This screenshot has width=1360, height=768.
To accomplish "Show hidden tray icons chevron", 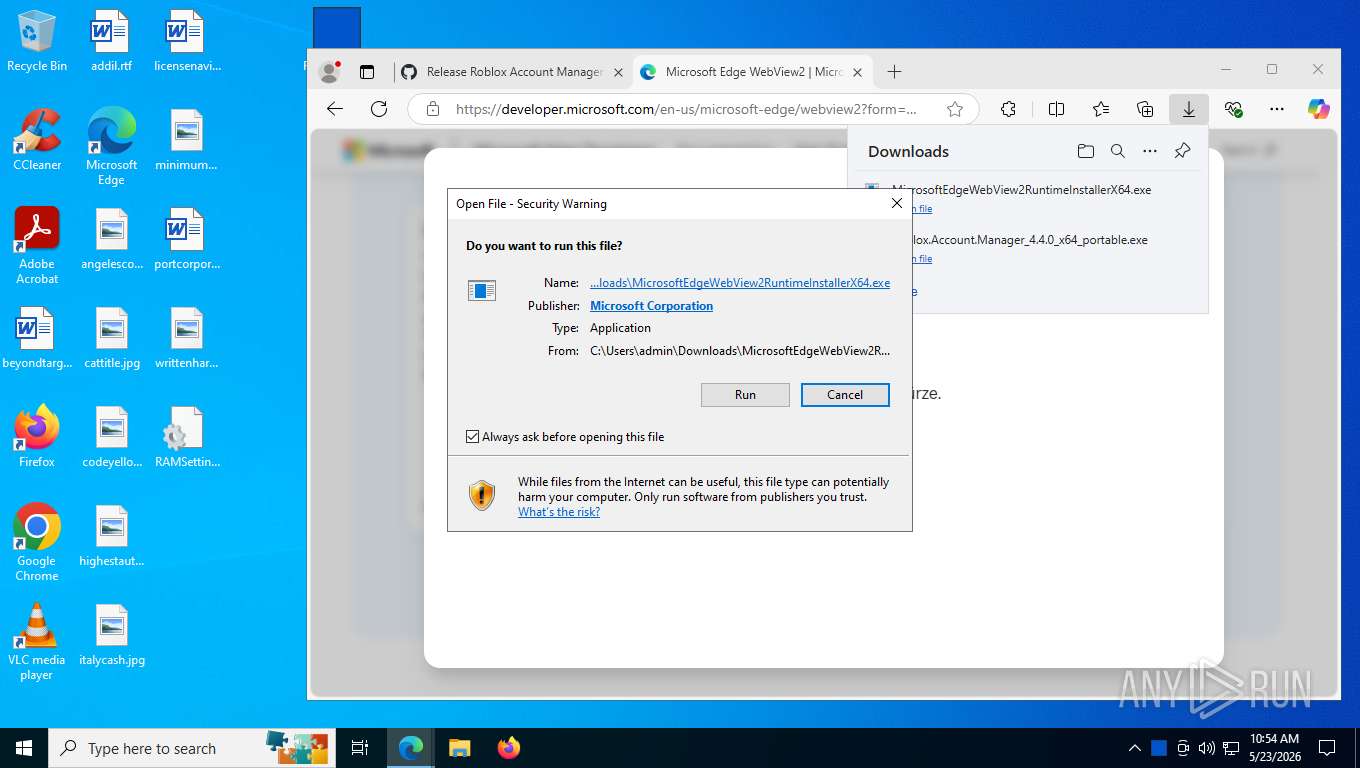I will (x=1135, y=748).
